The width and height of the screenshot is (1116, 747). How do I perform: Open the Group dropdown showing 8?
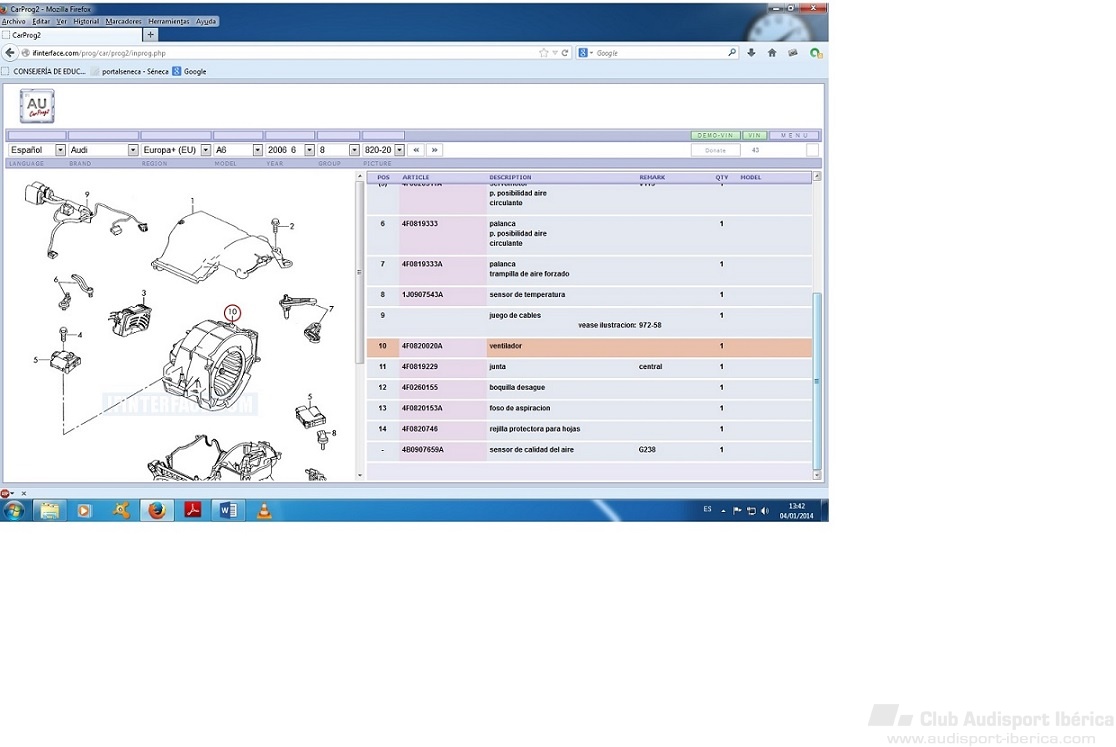(x=339, y=150)
